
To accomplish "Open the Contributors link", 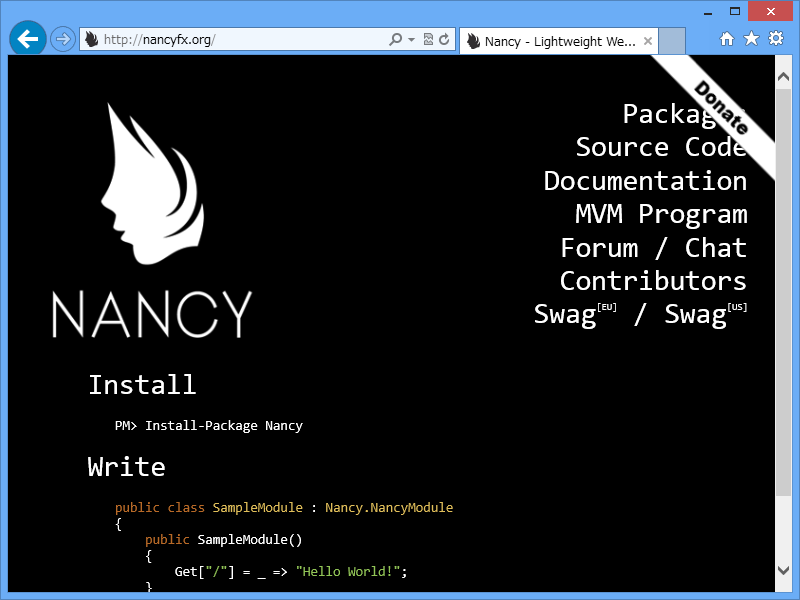I will pyautogui.click(x=653, y=281).
